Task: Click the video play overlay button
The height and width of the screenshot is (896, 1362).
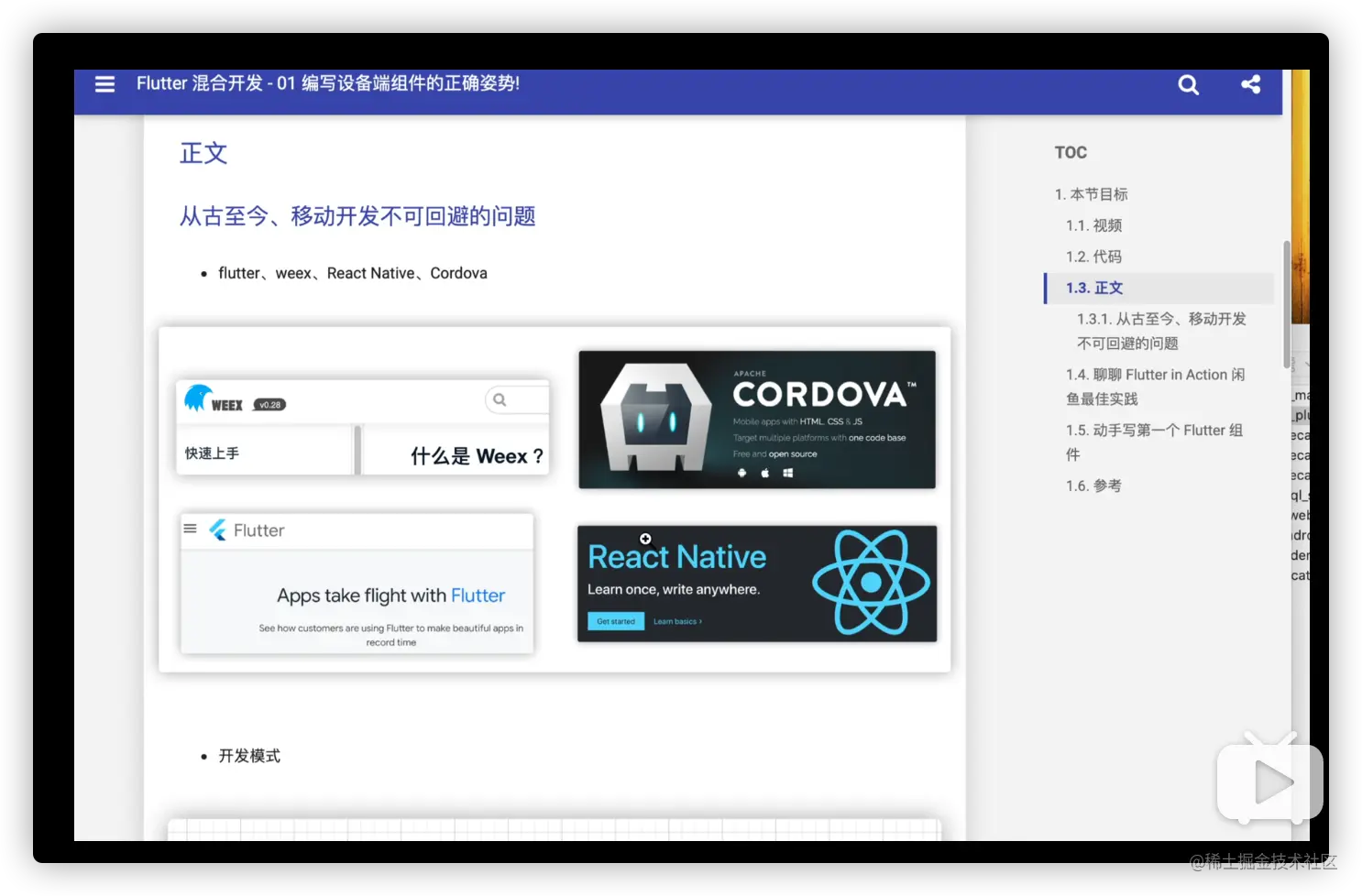Action: pyautogui.click(x=1269, y=781)
